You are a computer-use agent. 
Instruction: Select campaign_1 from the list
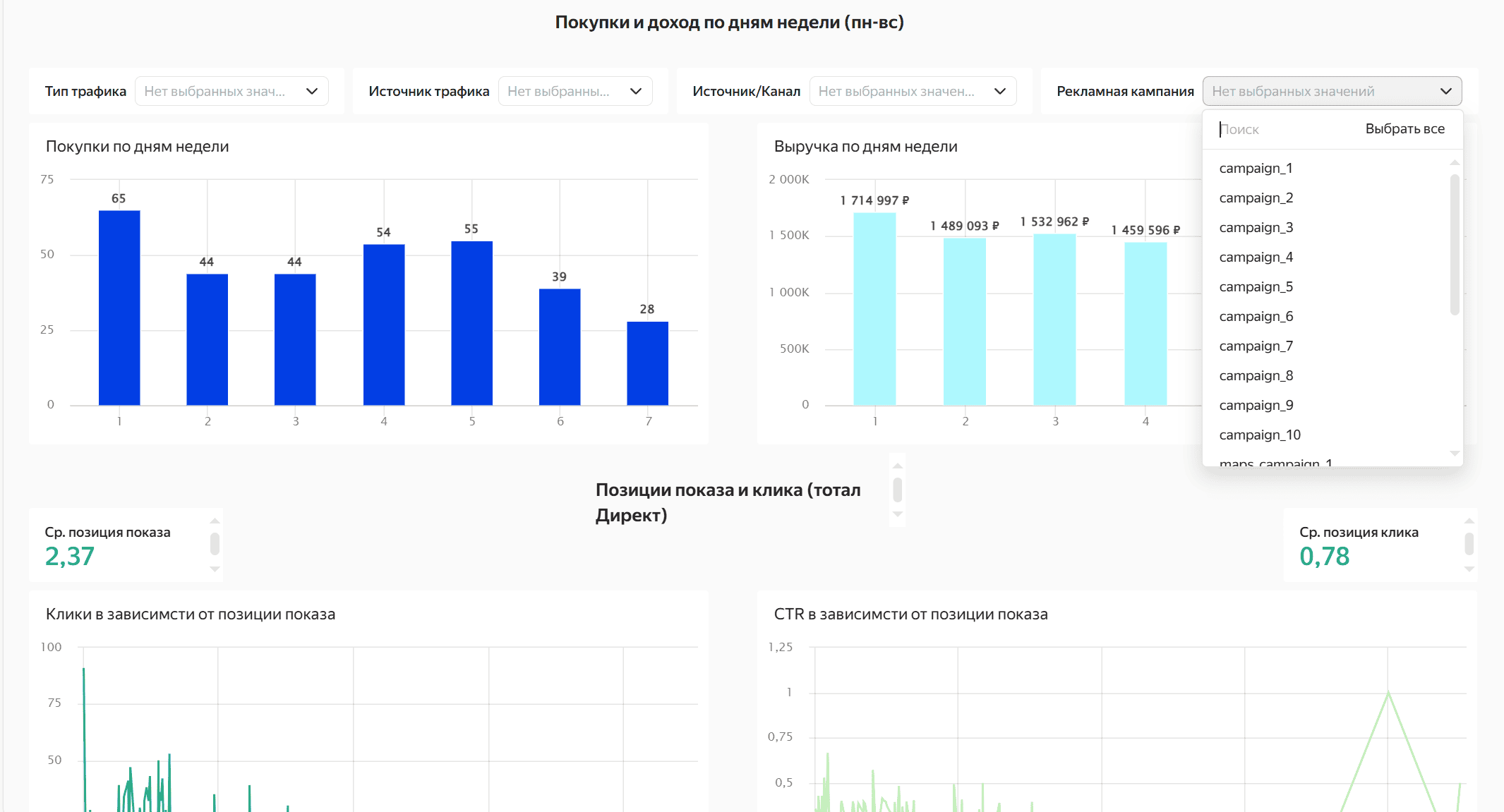pos(1256,168)
